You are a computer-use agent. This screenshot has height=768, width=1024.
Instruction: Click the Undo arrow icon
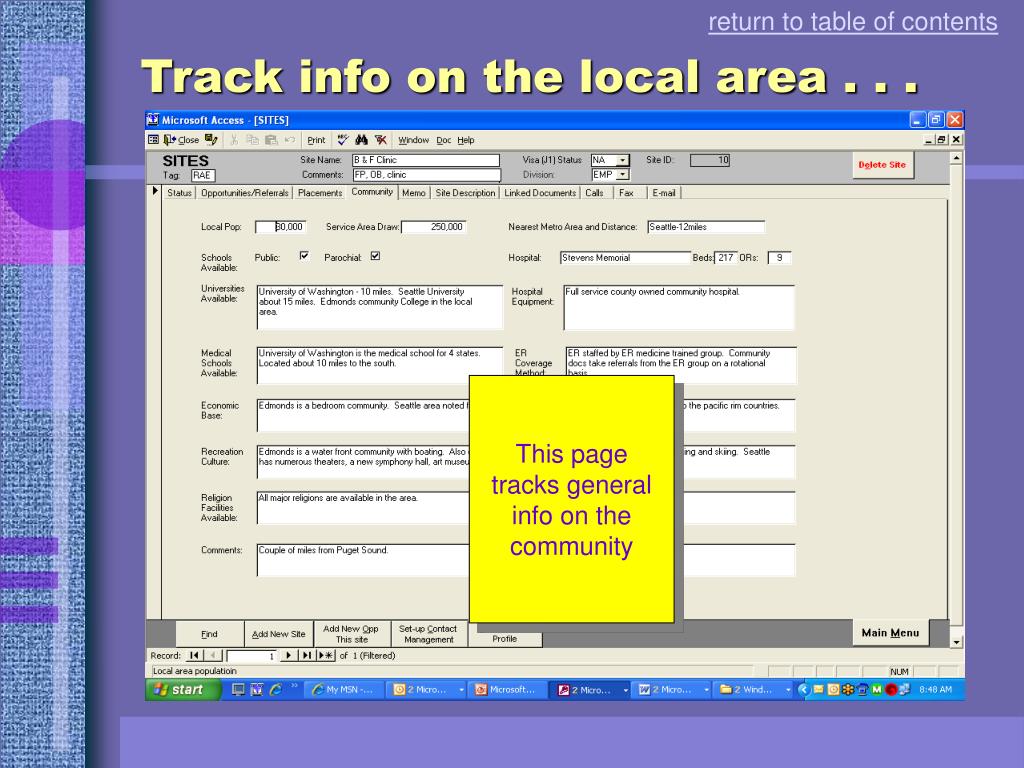tap(290, 140)
